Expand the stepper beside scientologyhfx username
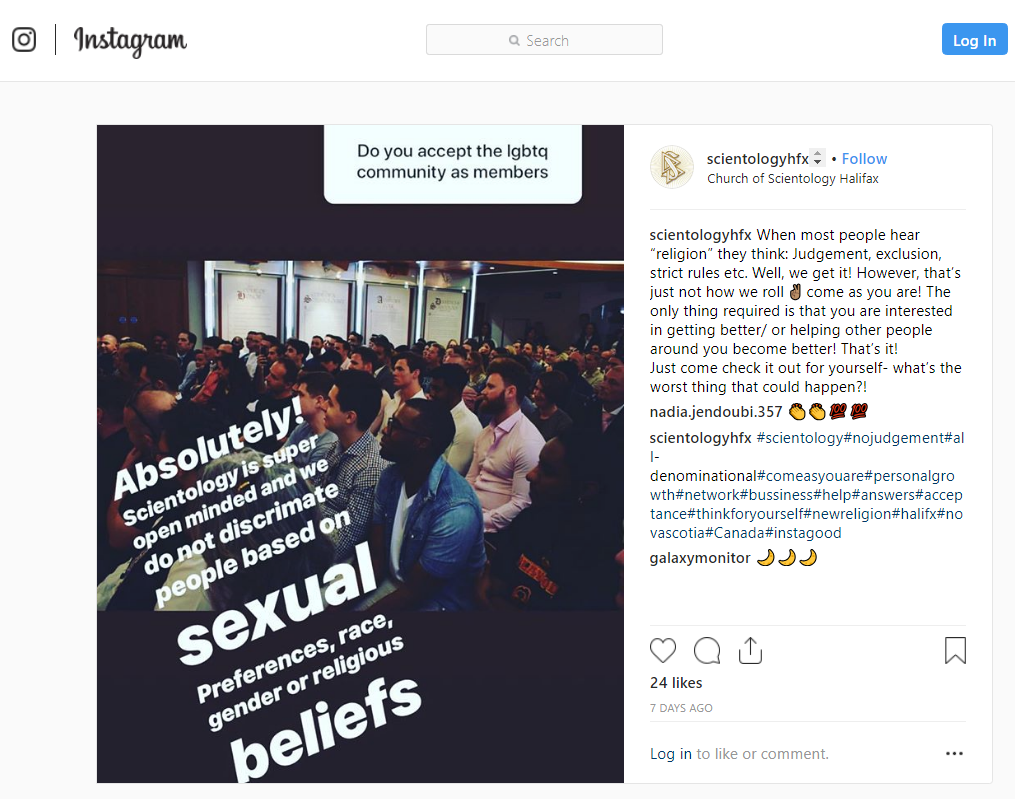The height and width of the screenshot is (799, 1015). (x=818, y=158)
